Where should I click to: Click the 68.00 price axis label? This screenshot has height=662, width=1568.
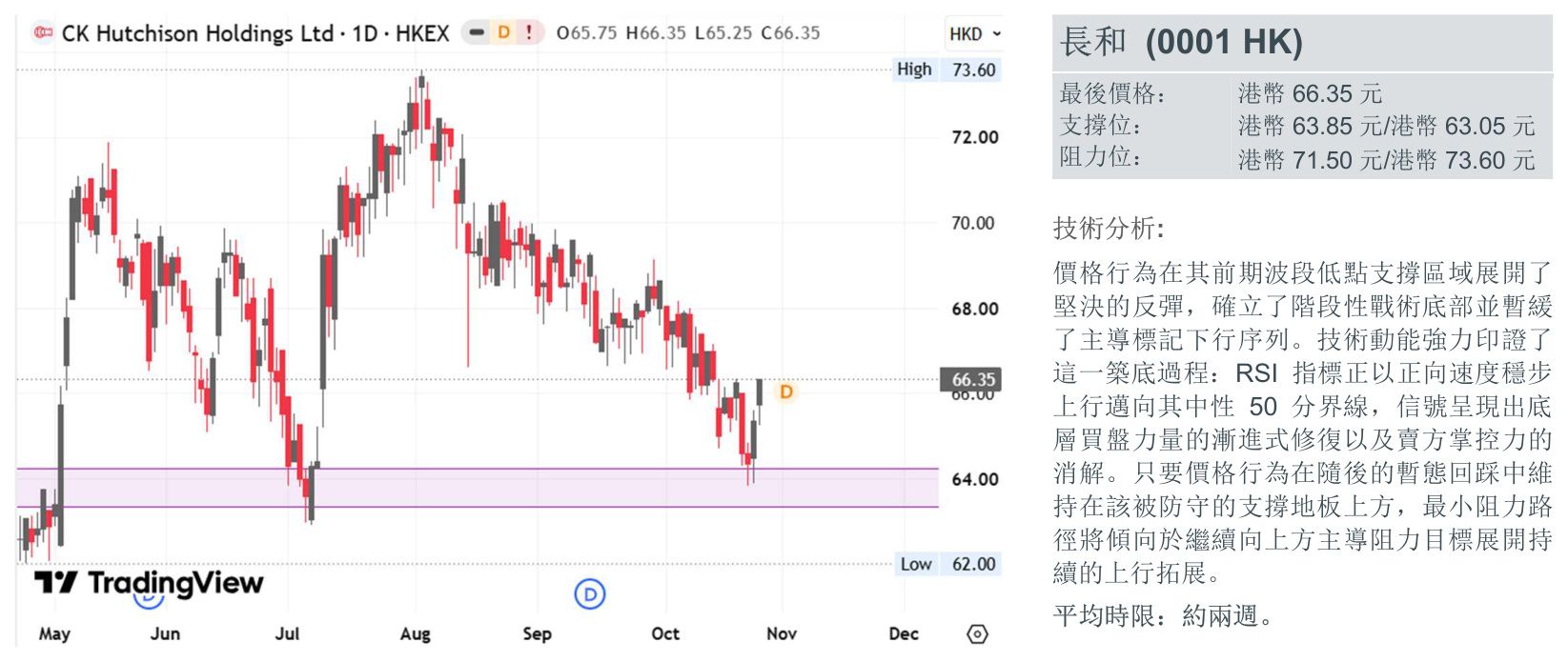[975, 309]
